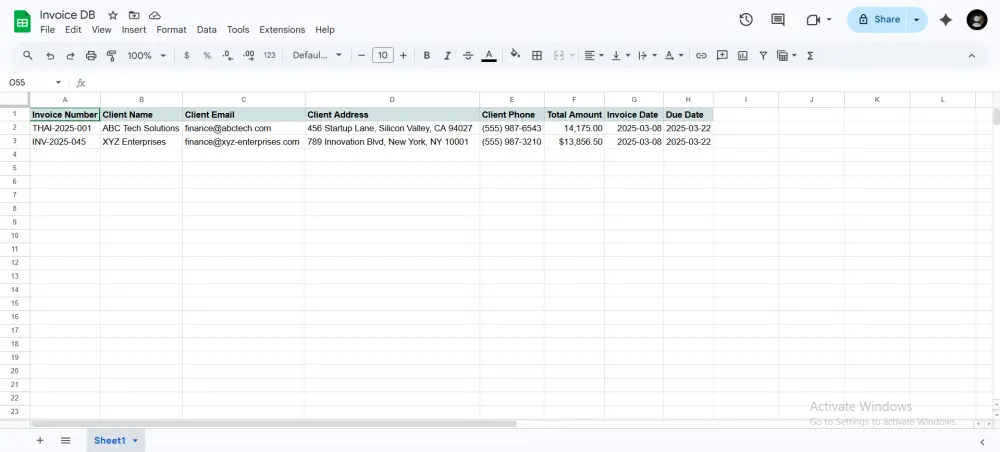Select the Sheet1 tab

click(110, 441)
